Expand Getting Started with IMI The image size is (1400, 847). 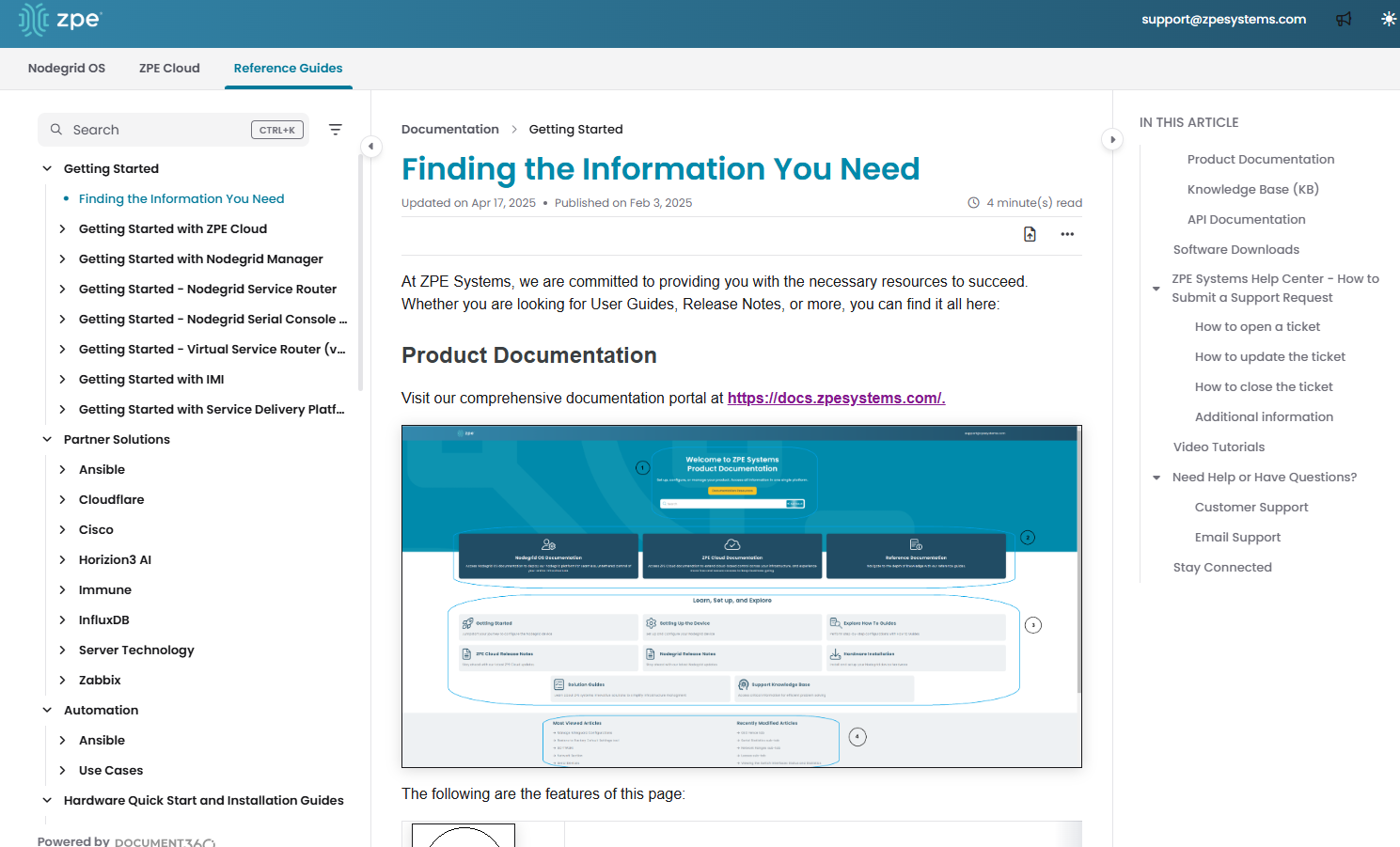pyautogui.click(x=62, y=380)
